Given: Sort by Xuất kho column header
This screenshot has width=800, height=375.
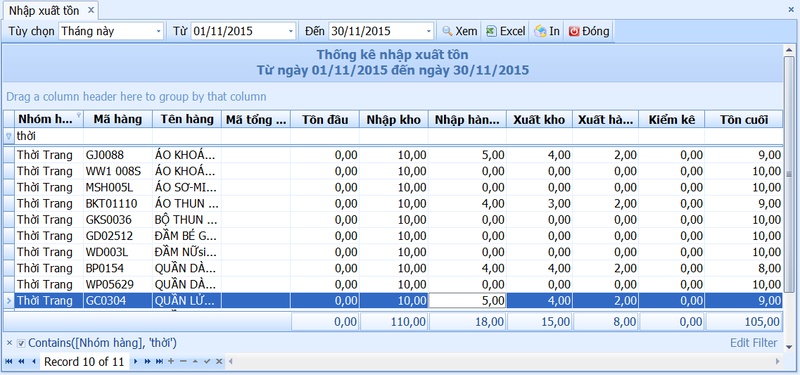Looking at the screenshot, I should coord(539,119).
